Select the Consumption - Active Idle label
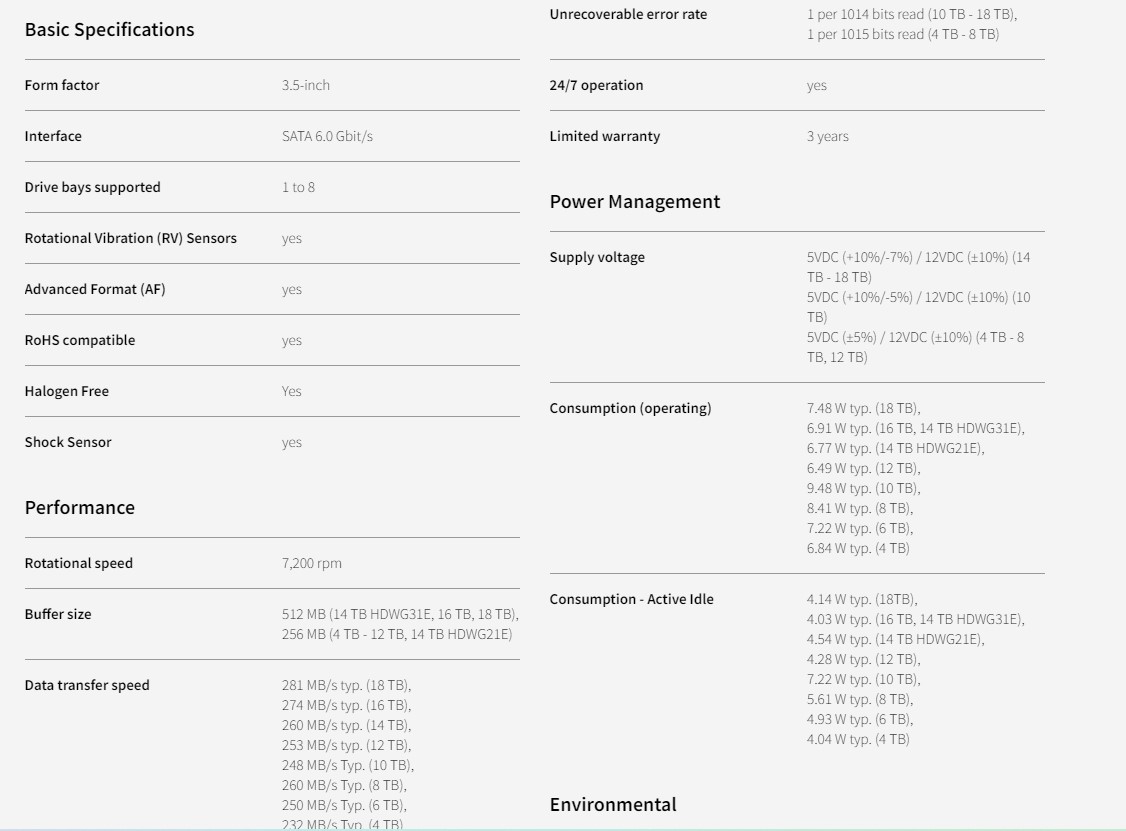Viewport: 1126px width, 831px height. pos(631,599)
